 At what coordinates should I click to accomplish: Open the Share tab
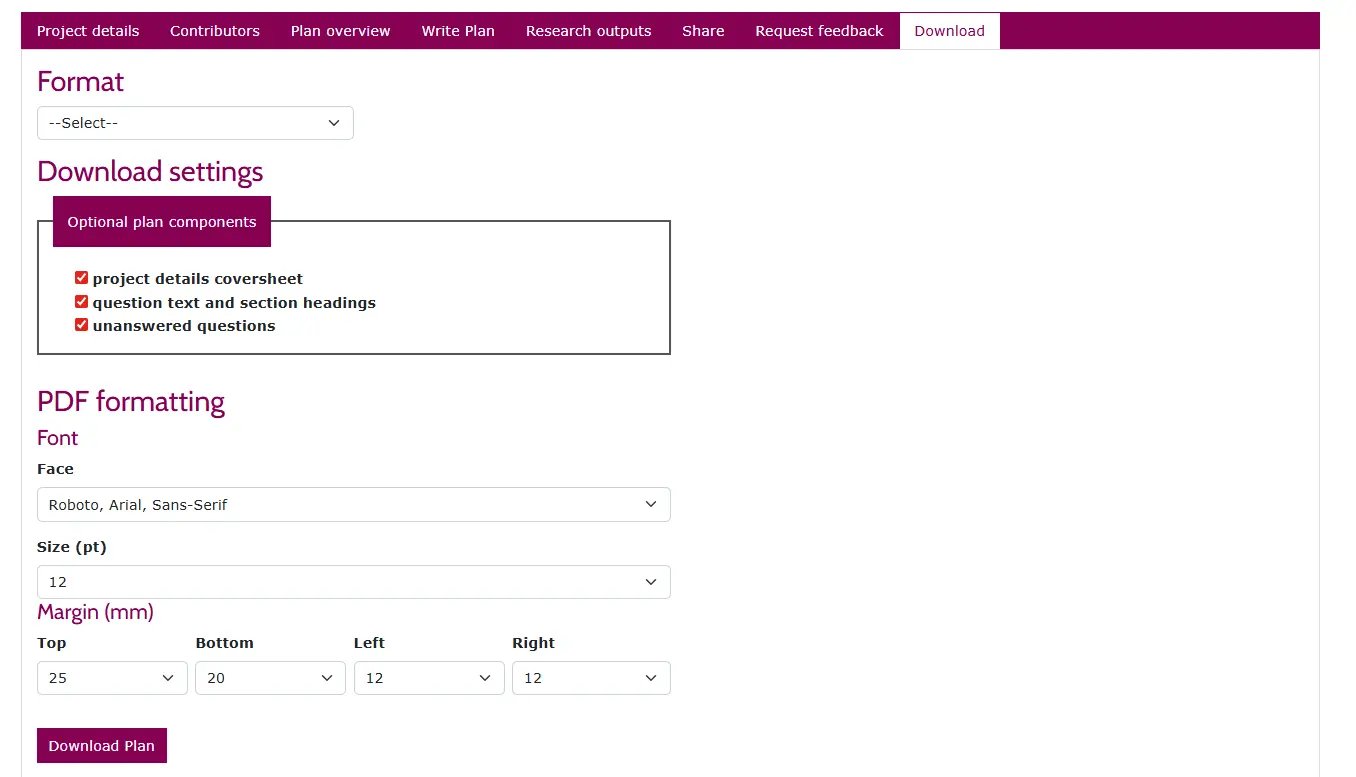[703, 31]
